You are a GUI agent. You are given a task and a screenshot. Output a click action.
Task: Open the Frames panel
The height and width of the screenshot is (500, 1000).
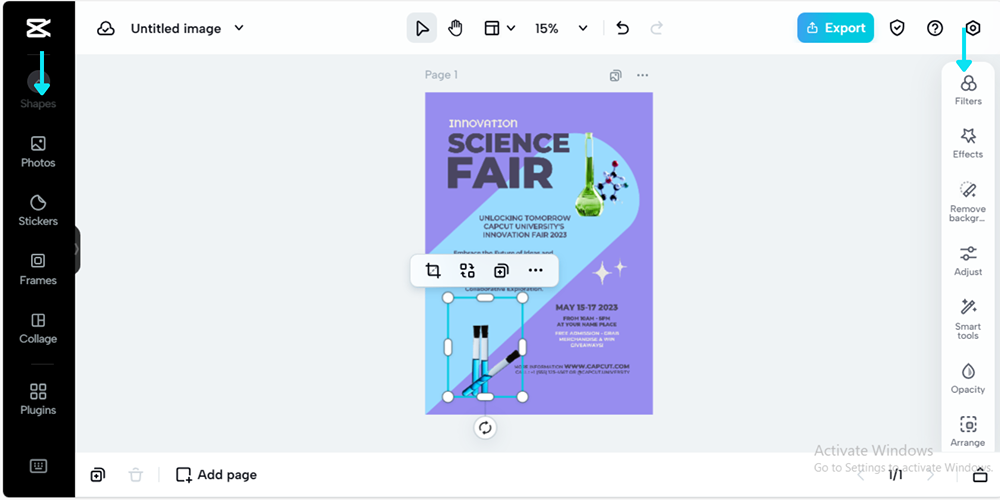coord(38,269)
